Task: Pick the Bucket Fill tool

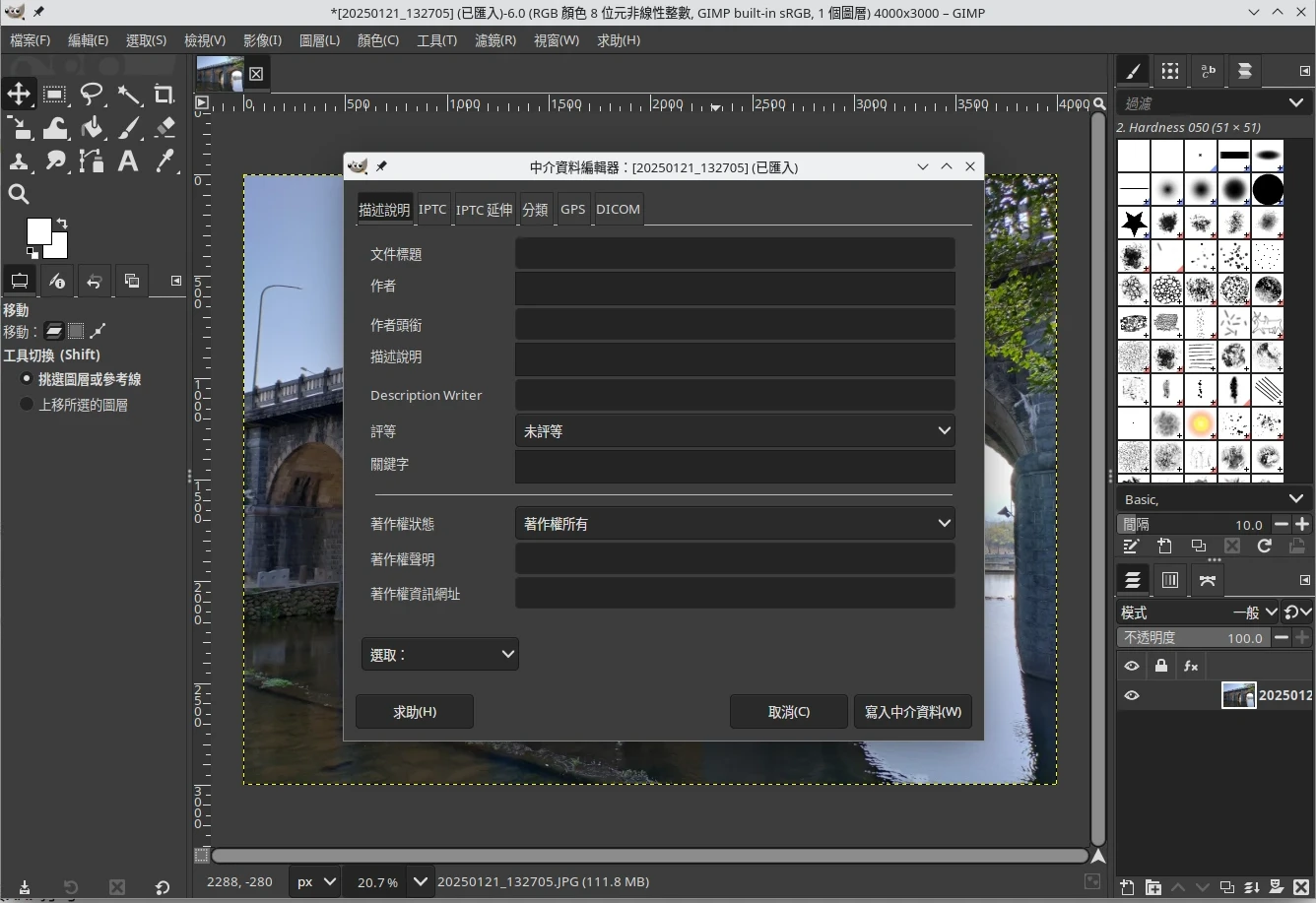Action: coord(92,128)
